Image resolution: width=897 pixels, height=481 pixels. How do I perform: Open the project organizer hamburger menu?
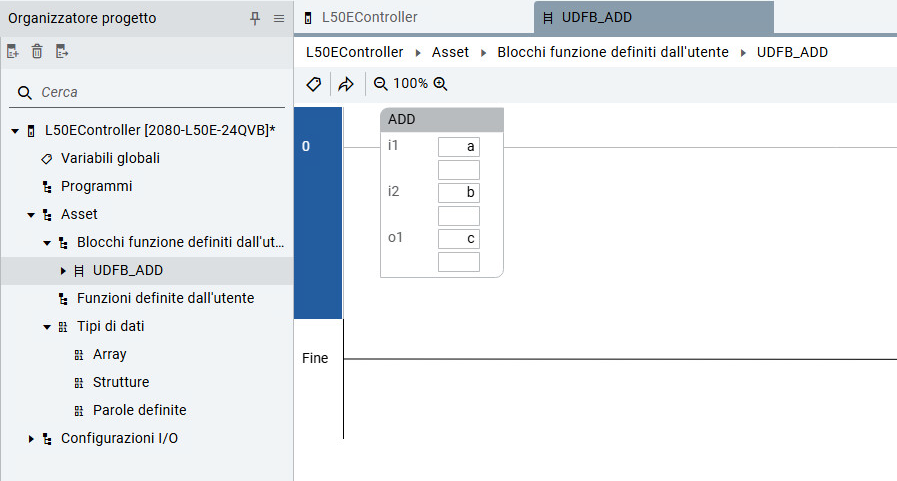point(279,18)
